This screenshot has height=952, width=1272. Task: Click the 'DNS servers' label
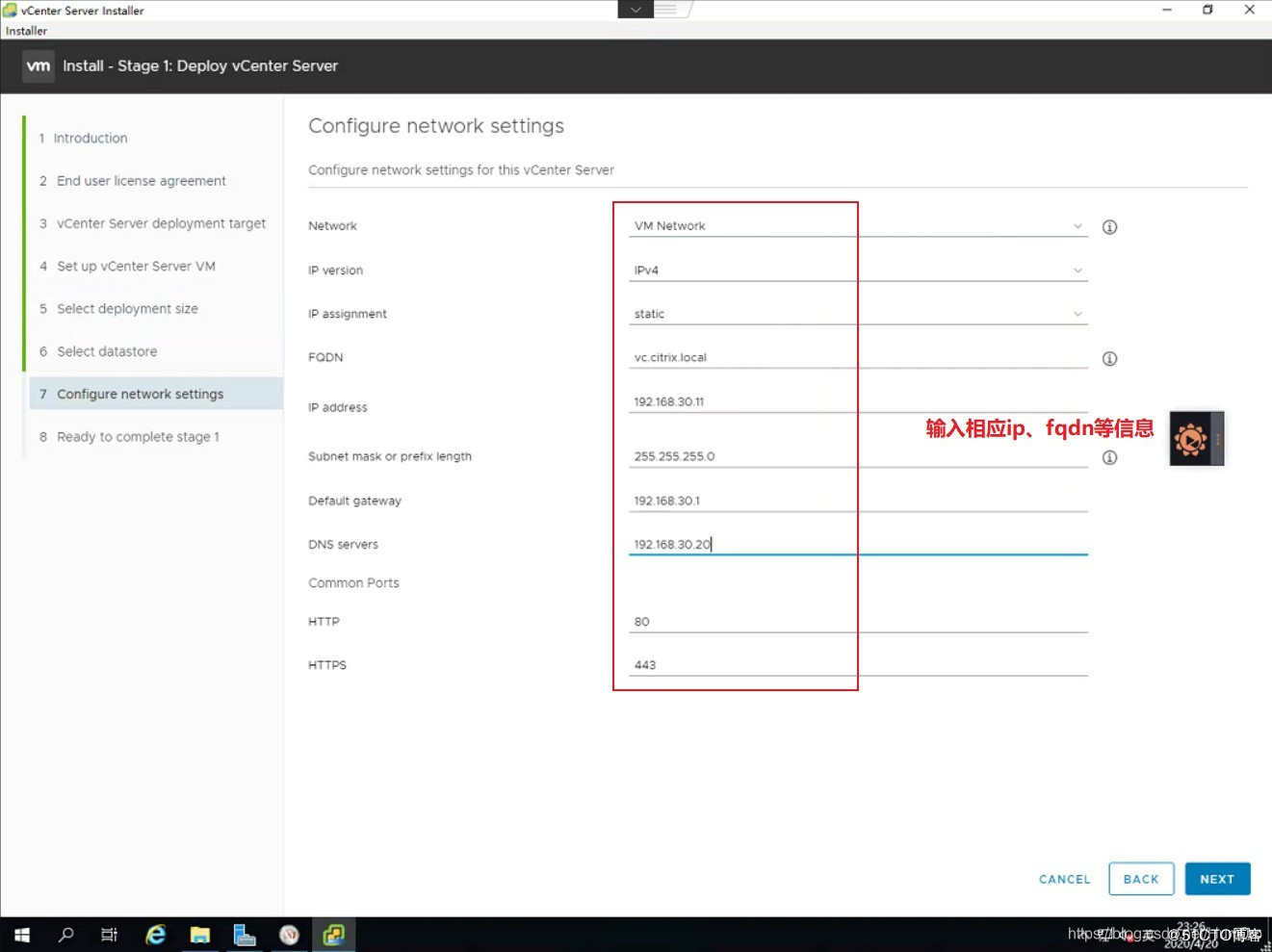(x=343, y=545)
